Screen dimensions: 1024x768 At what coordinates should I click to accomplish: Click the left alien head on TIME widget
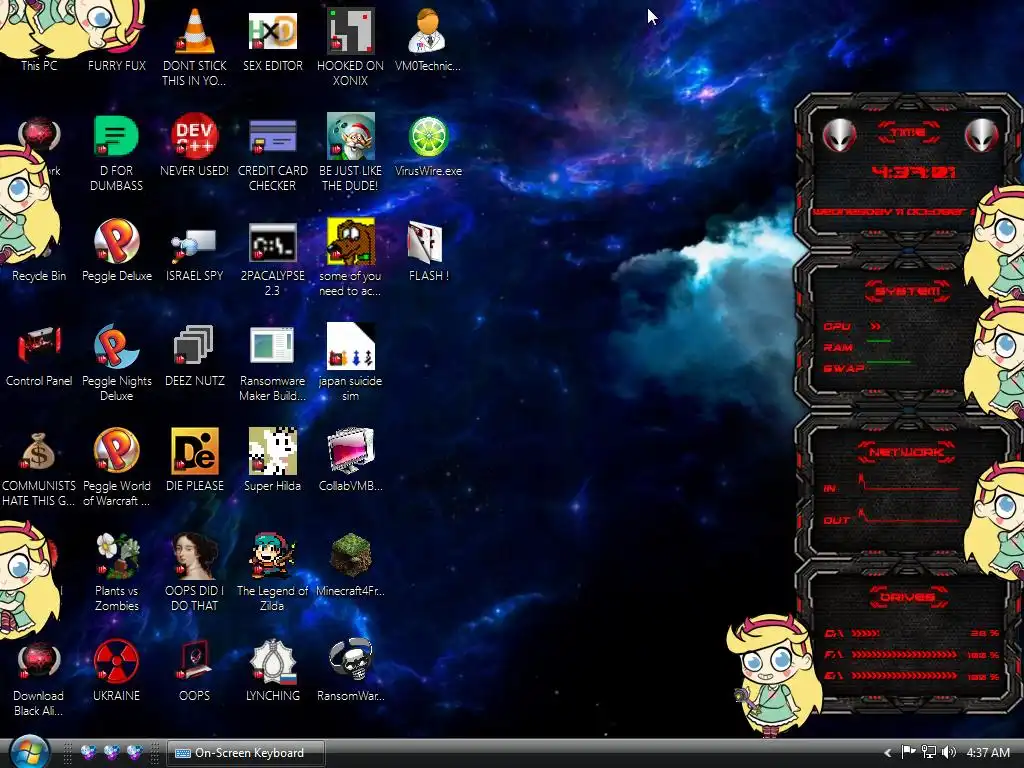tap(839, 136)
